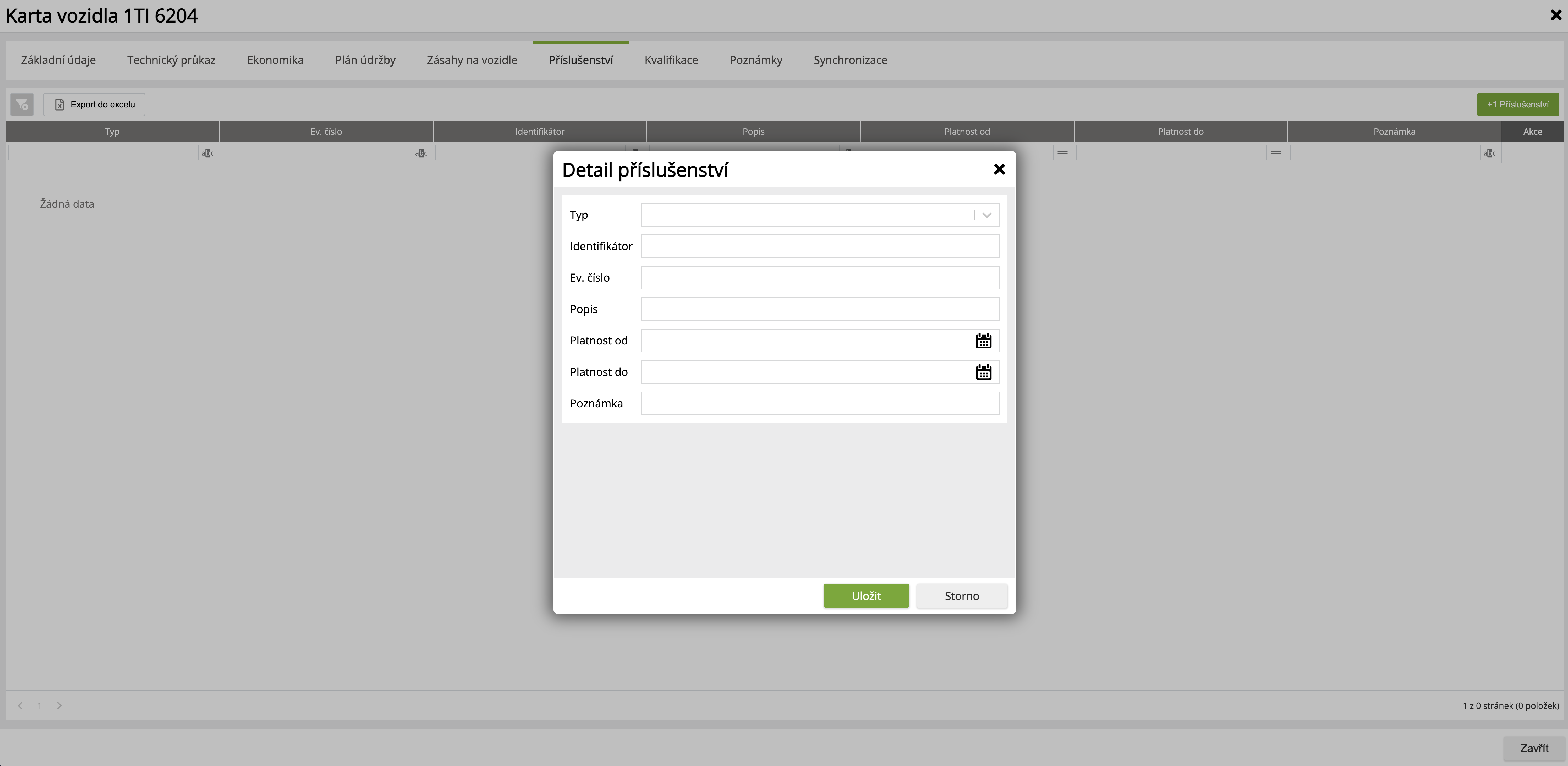This screenshot has height=766, width=1568.
Task: Click the Ev. číslo column filter icon
Action: [x=421, y=153]
